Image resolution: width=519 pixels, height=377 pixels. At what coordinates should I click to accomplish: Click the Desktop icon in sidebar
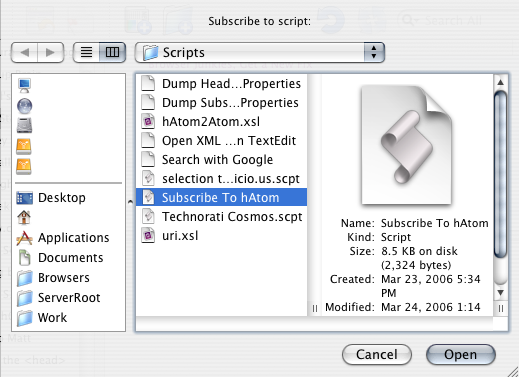24,198
